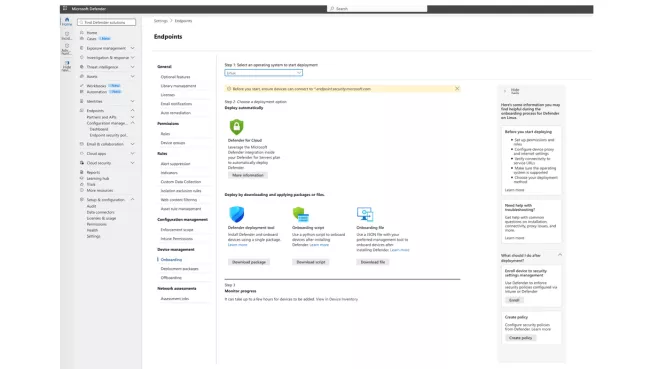Click the Assets sidebar icon
Screen dimensions: 650x369
pyautogui.click(x=82, y=76)
